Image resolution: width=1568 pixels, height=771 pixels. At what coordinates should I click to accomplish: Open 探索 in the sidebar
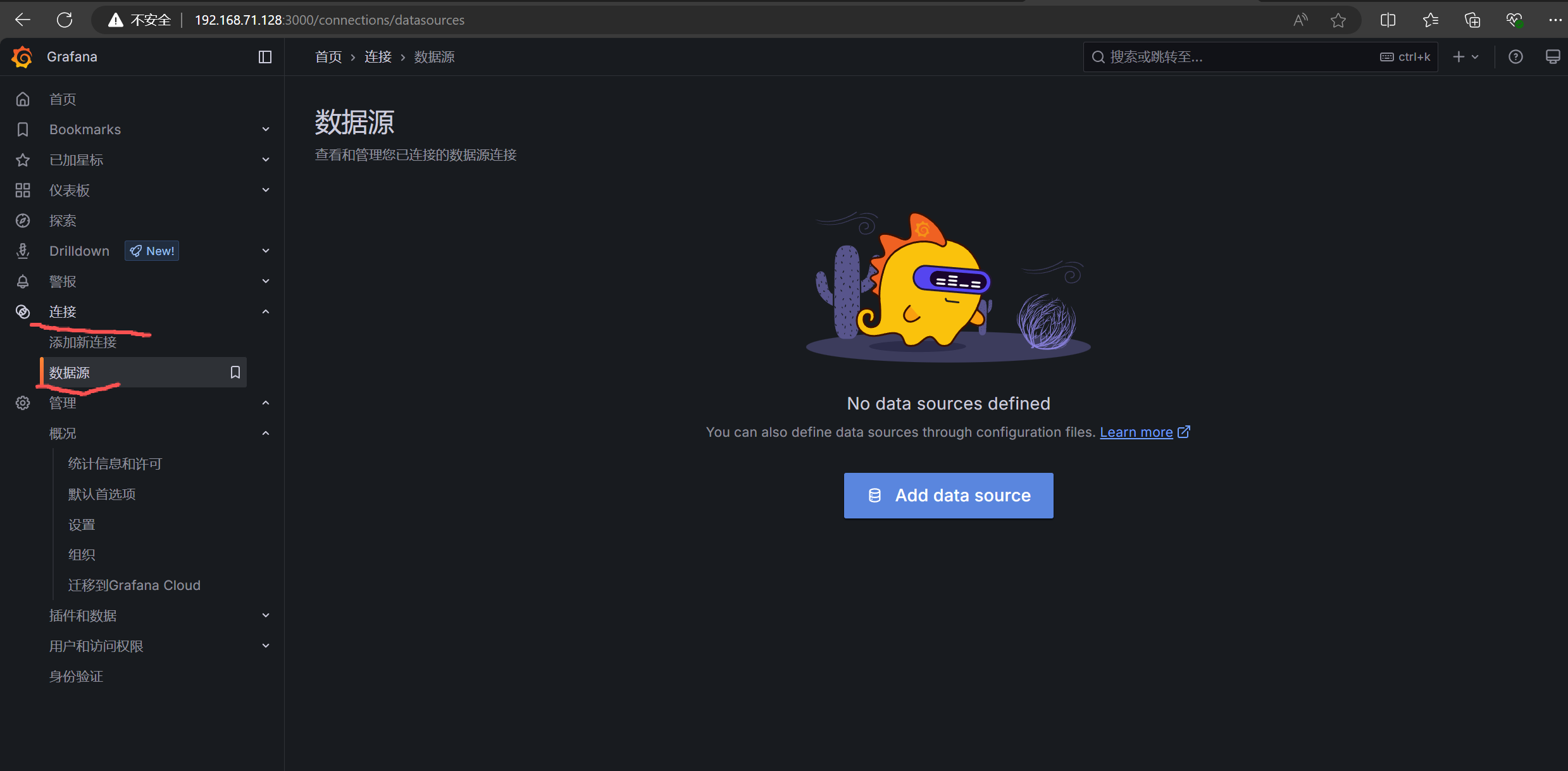pyautogui.click(x=63, y=221)
